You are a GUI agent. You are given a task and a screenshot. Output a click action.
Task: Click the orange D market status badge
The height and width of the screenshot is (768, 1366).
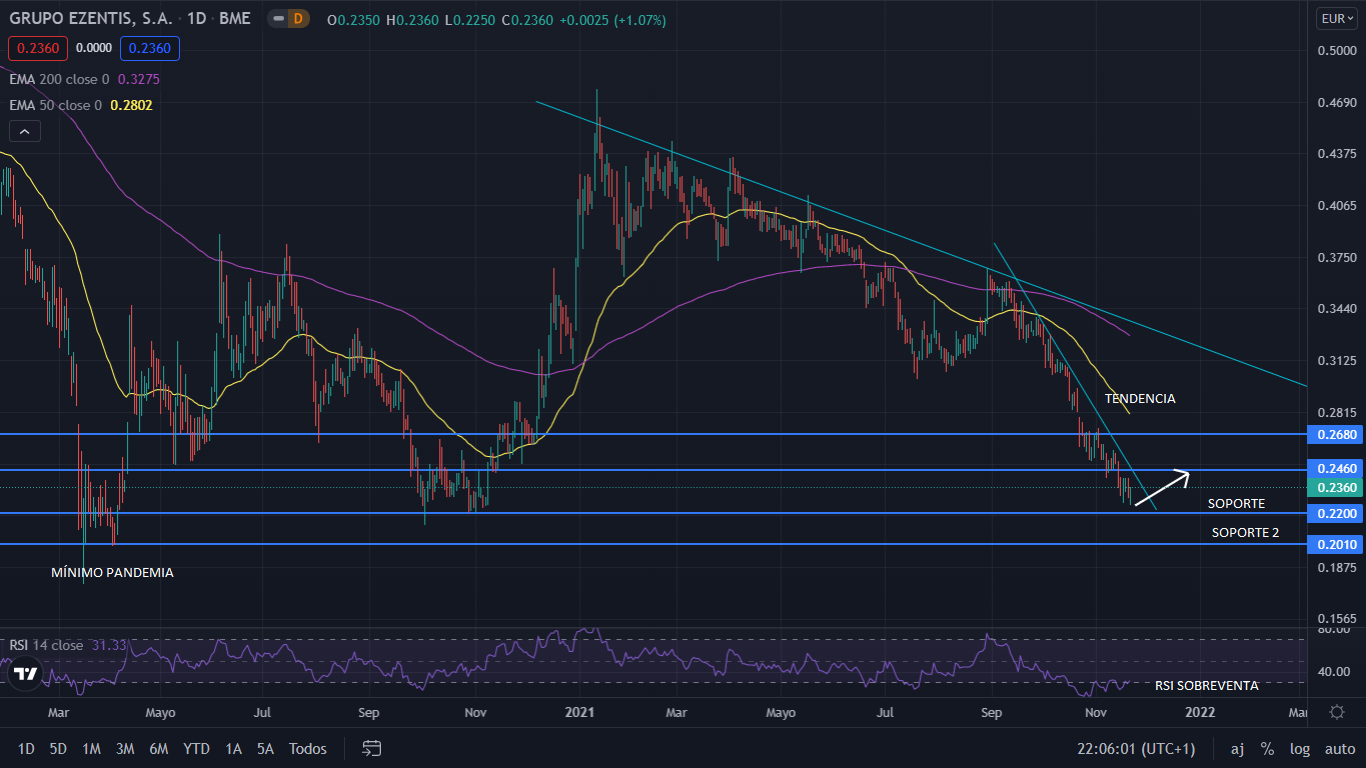[297, 20]
